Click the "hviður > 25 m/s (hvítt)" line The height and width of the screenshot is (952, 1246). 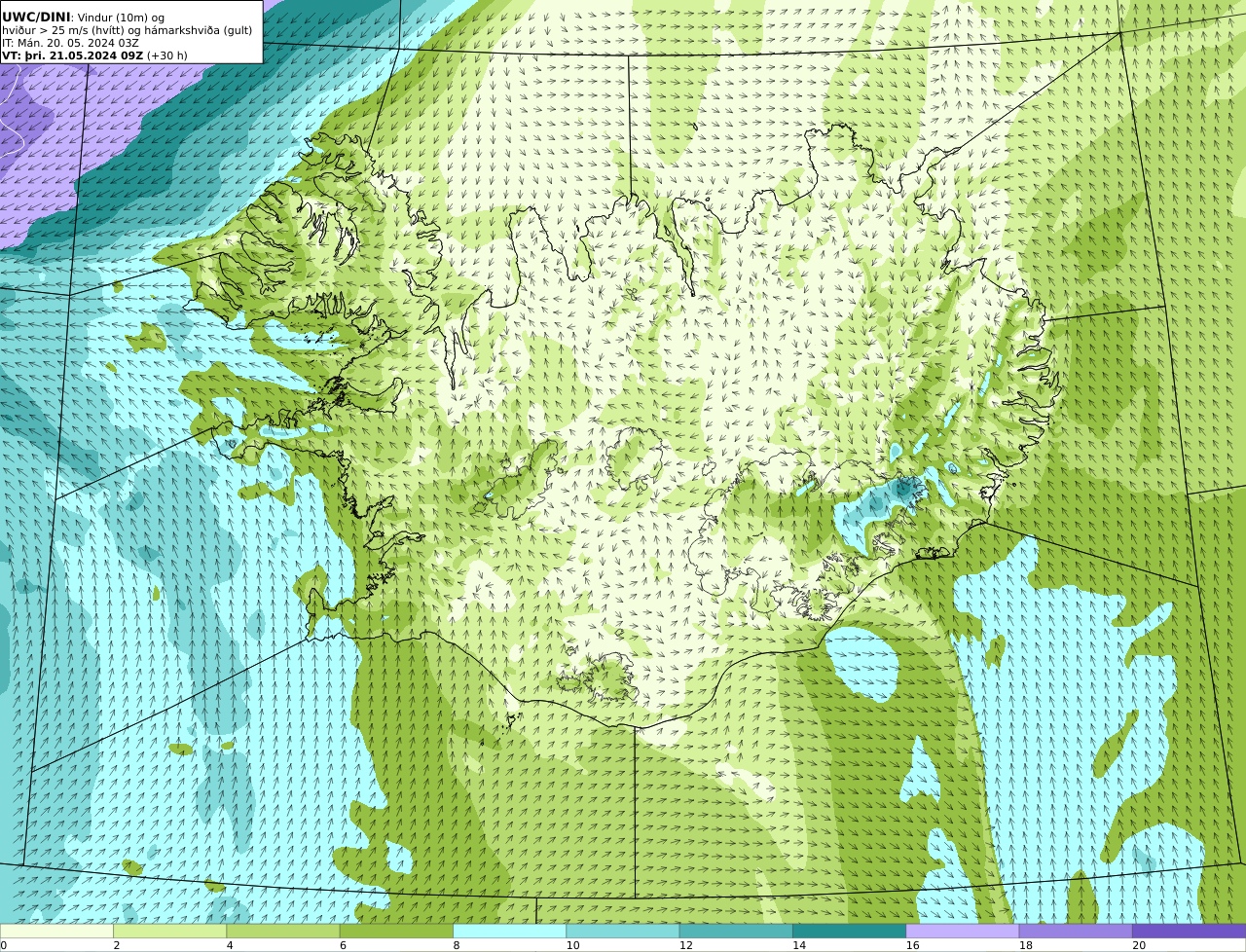63,30
